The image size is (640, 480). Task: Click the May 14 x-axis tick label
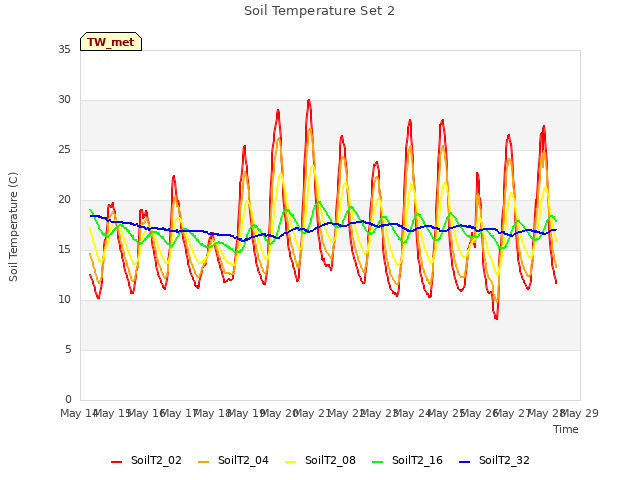79,413
